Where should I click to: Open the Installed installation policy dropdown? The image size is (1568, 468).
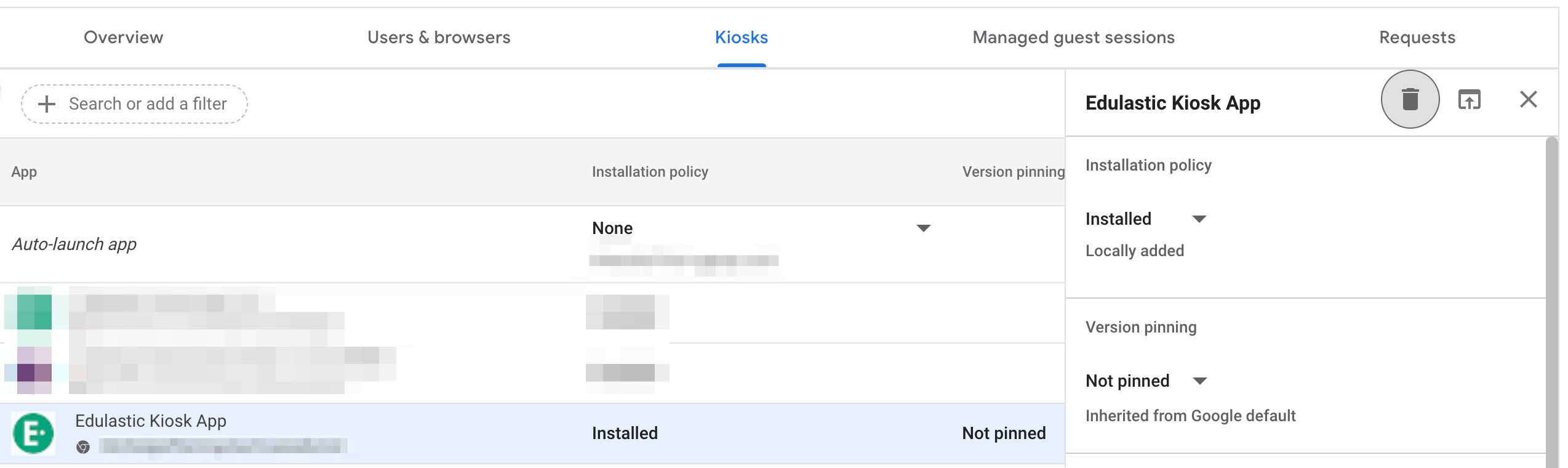point(1146,219)
